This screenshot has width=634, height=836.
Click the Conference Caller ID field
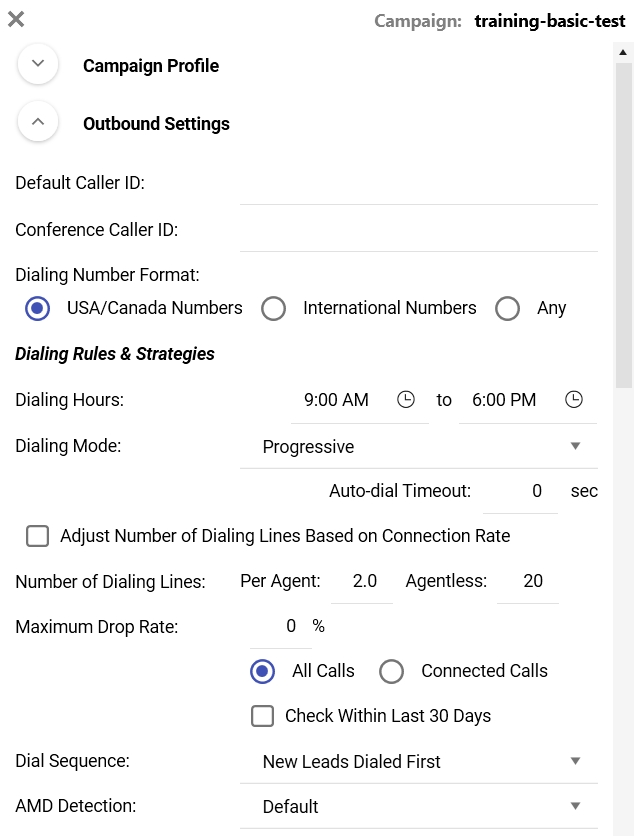click(419, 231)
